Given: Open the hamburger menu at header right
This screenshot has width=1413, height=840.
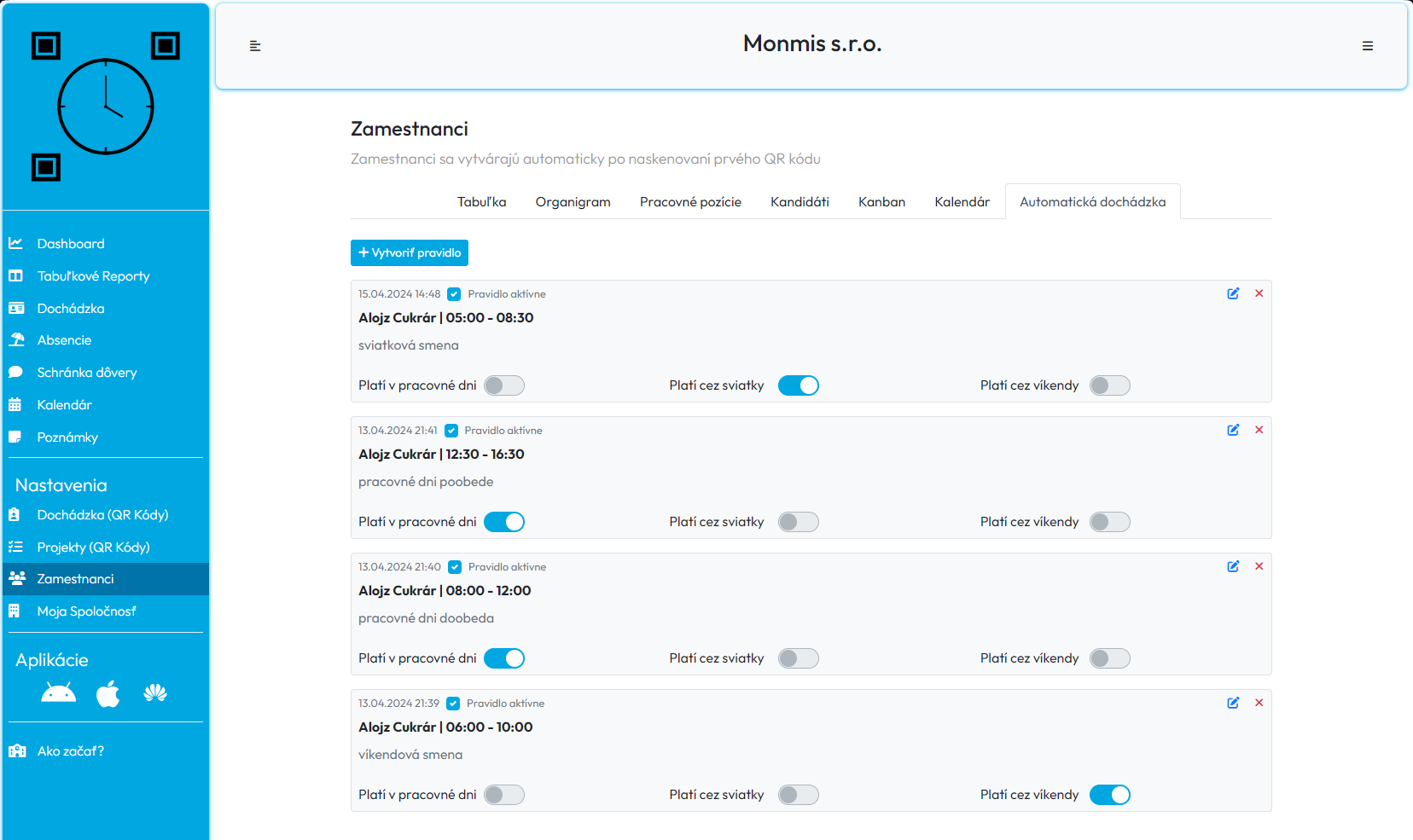Looking at the screenshot, I should tap(1368, 46).
